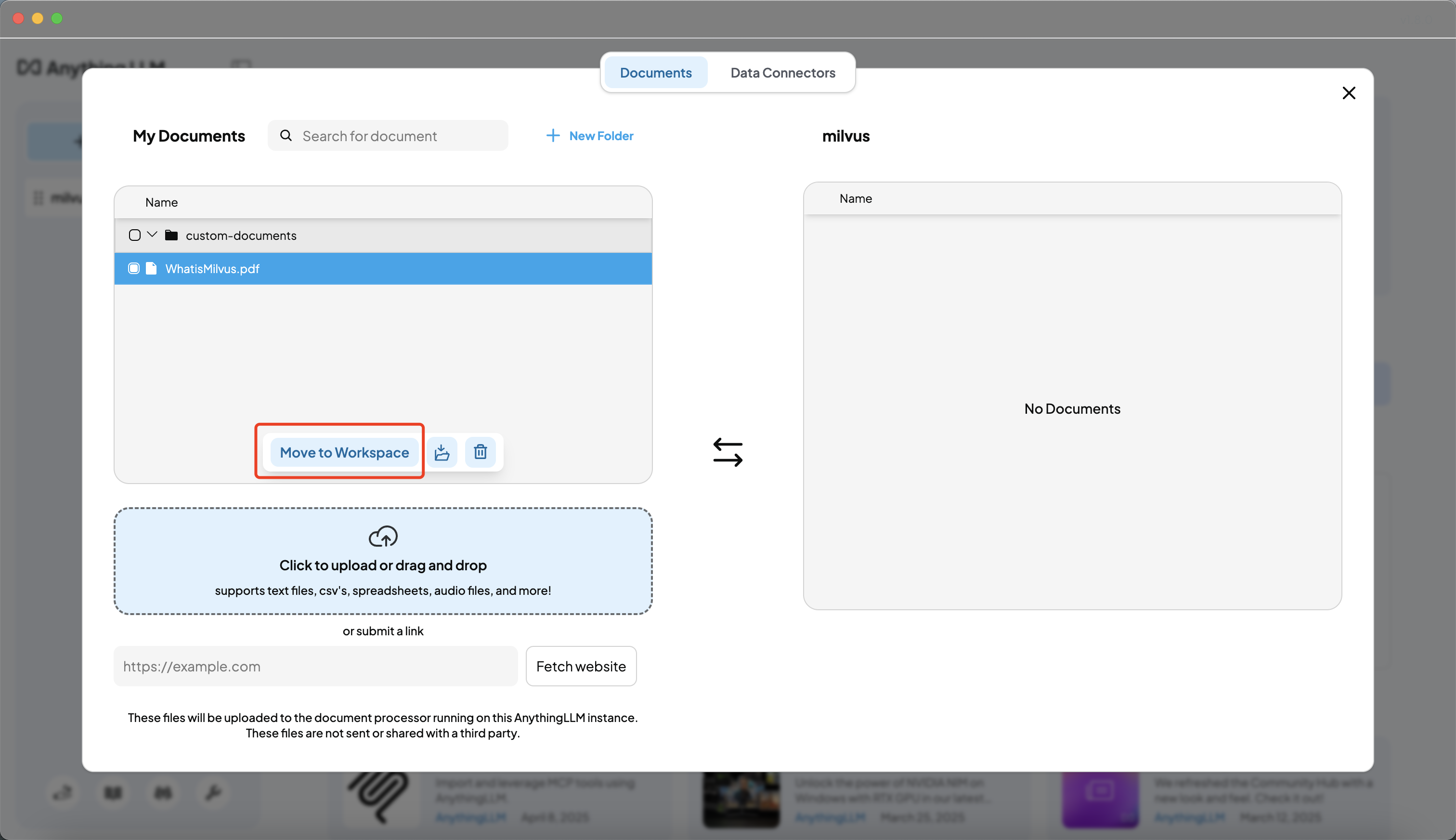
Task: Click the move-to-folder icon beside Move to Workspace
Action: pyautogui.click(x=442, y=452)
